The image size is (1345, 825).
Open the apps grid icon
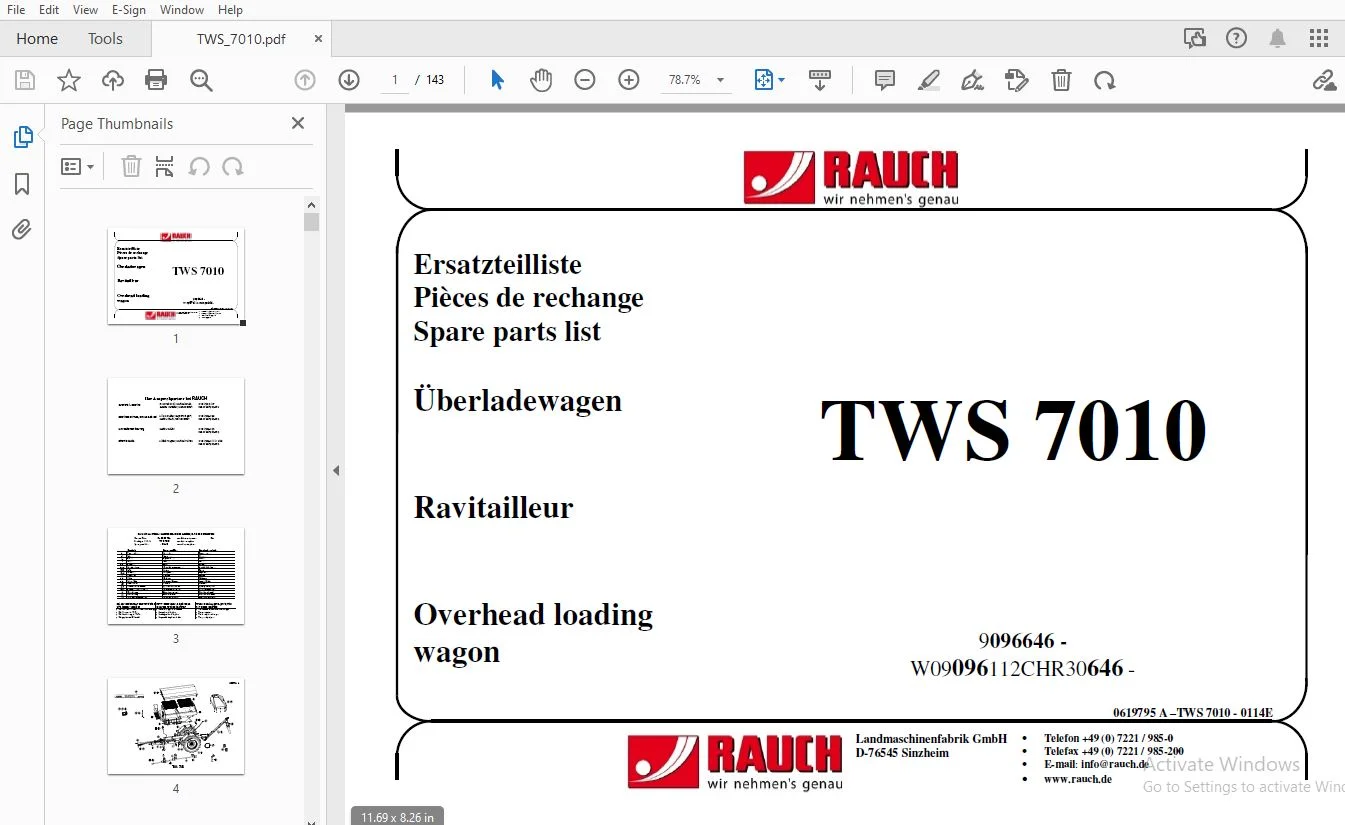coord(1319,39)
